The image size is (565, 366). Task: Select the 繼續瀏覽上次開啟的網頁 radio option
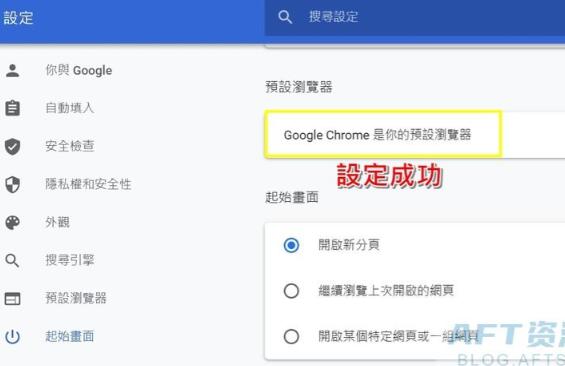click(291, 291)
